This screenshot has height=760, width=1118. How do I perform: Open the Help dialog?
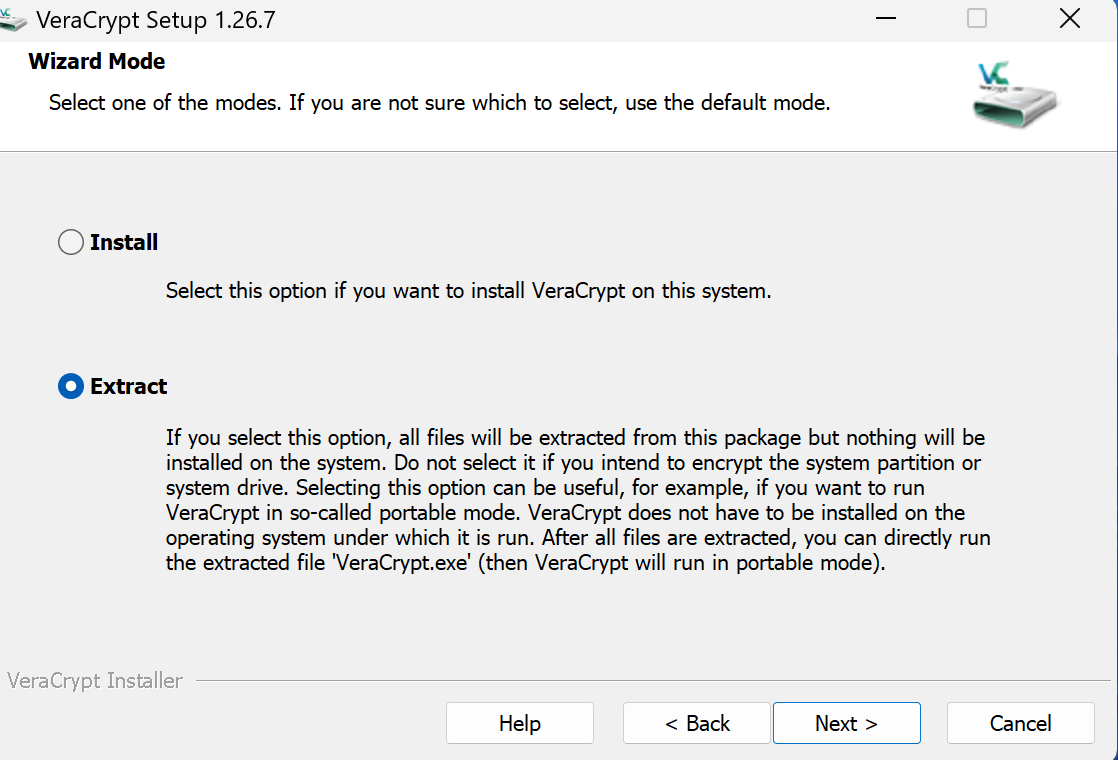(519, 723)
